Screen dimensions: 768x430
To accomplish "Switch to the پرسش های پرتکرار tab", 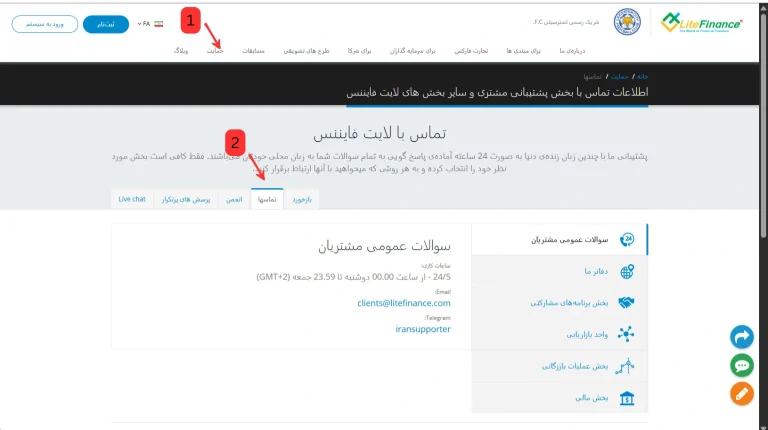I will pyautogui.click(x=186, y=199).
